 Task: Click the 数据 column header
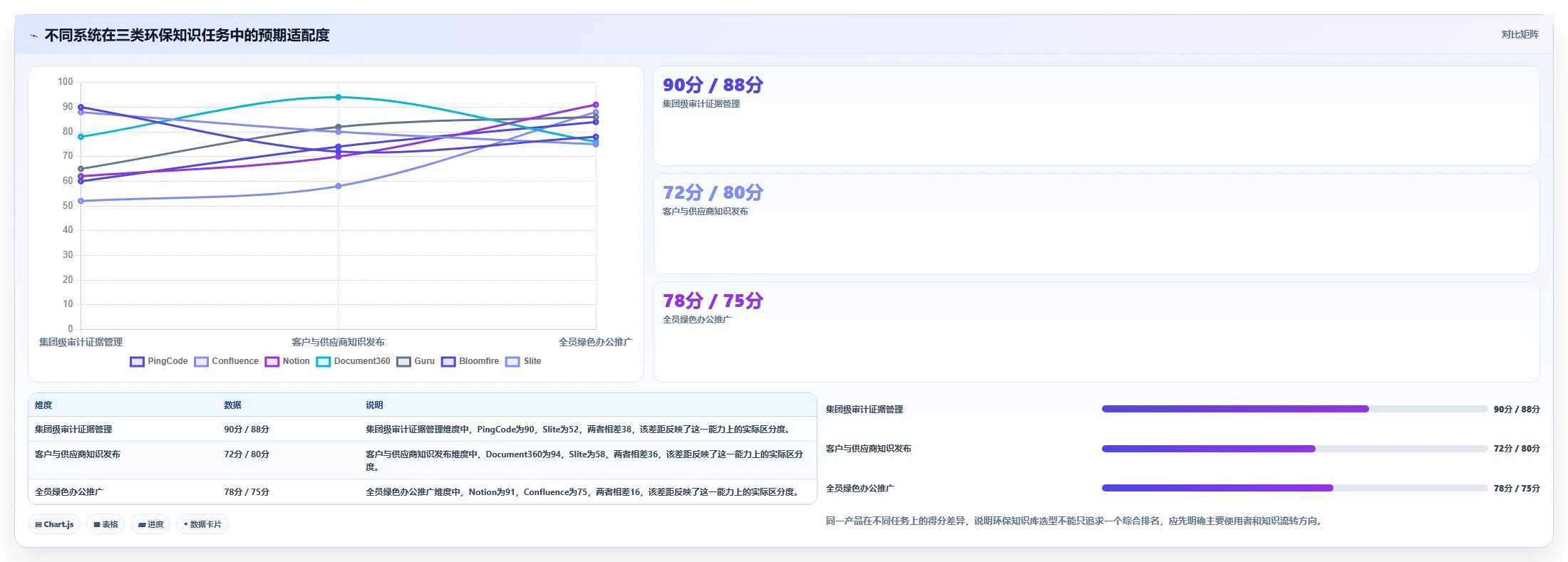(232, 405)
